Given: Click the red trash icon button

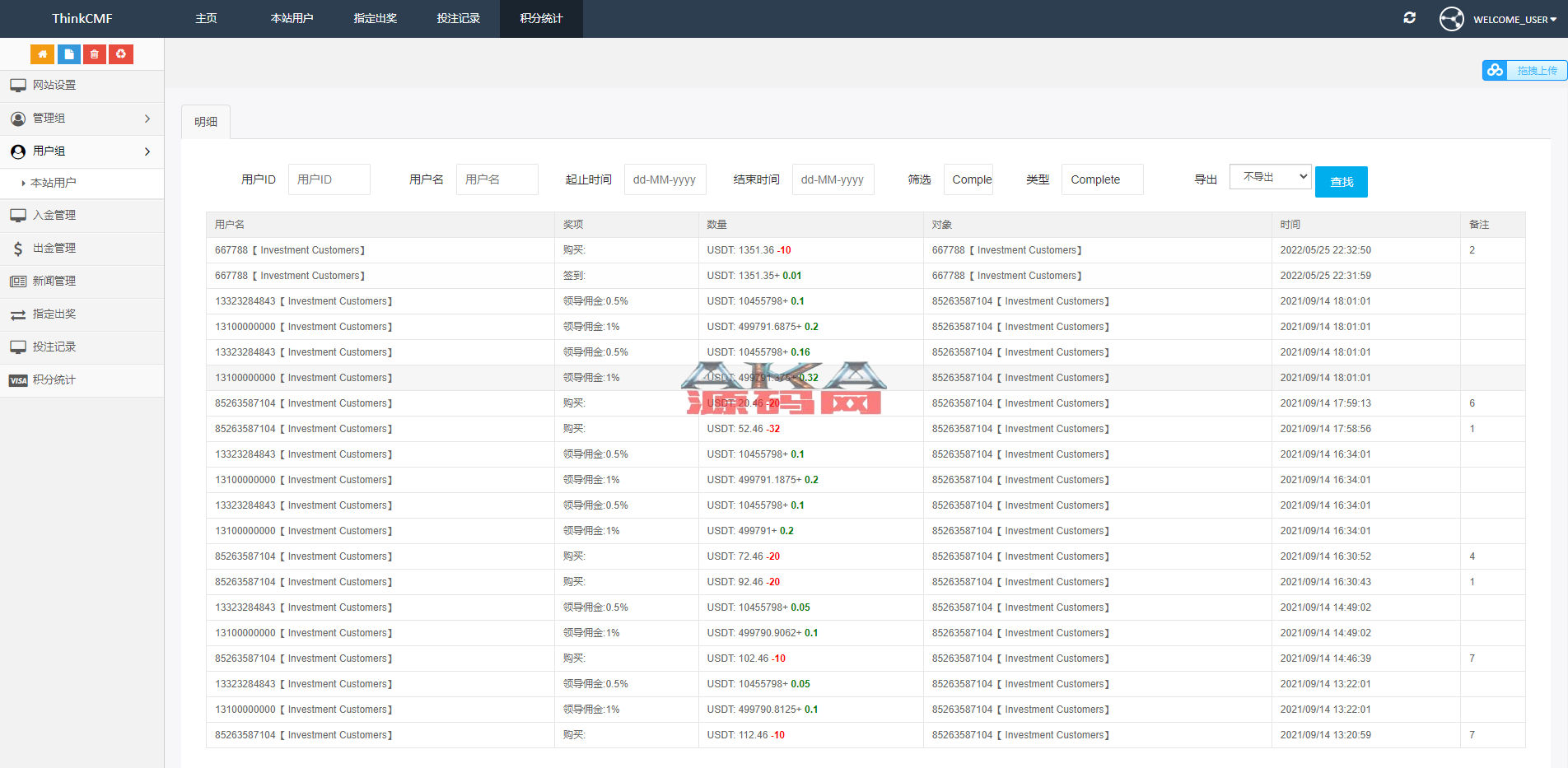Looking at the screenshot, I should pyautogui.click(x=95, y=54).
